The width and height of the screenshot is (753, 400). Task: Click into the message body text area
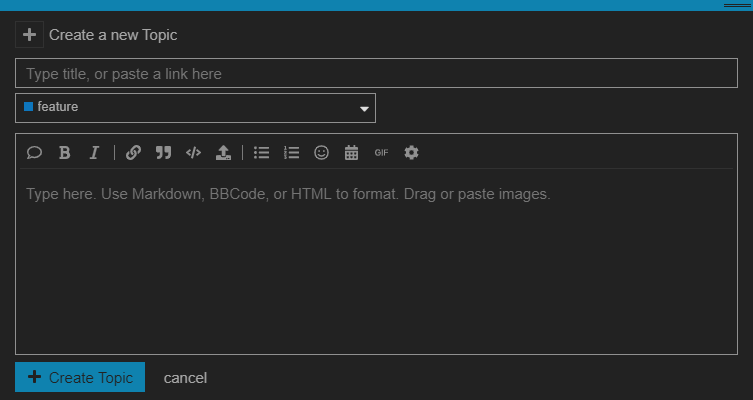click(376, 261)
